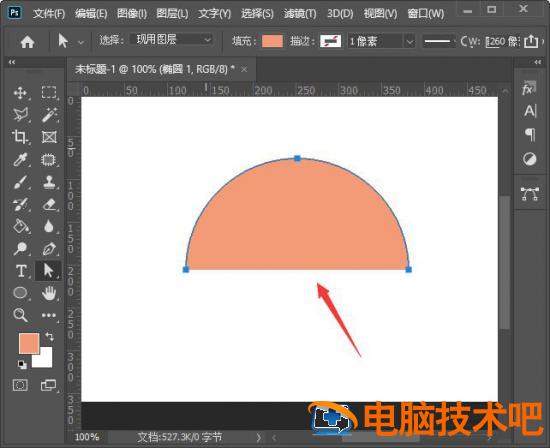Open the 图层(L) menu

pyautogui.click(x=172, y=14)
